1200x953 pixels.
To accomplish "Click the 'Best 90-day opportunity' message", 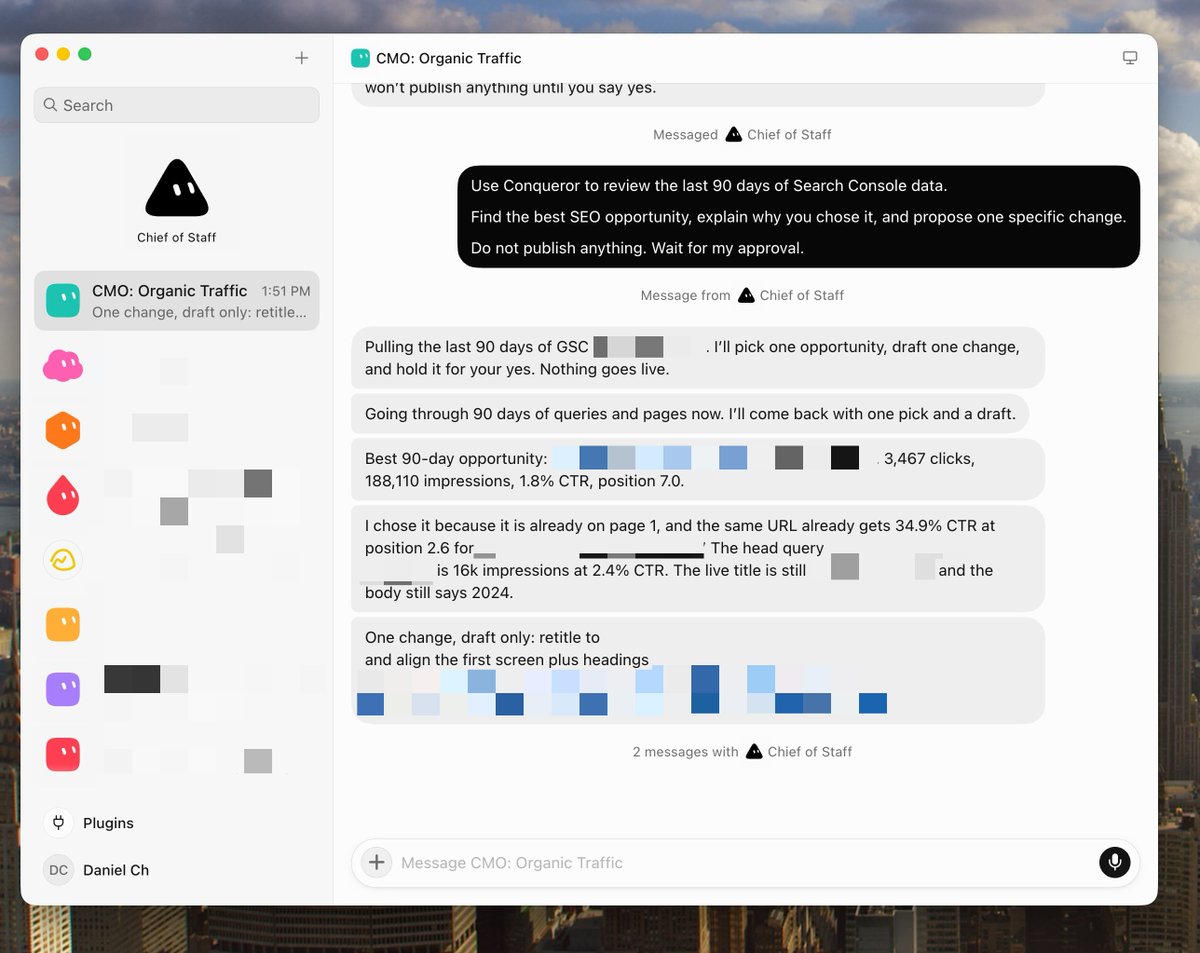I will click(x=697, y=470).
